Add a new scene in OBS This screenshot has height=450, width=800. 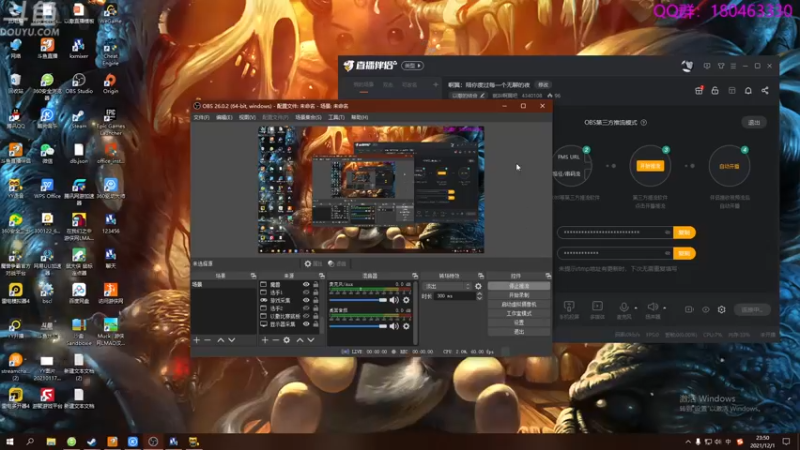[x=197, y=340]
